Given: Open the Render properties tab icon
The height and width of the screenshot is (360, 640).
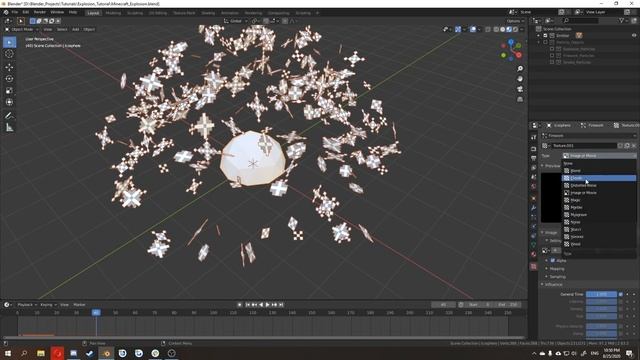Looking at the screenshot, I should 533,149.
